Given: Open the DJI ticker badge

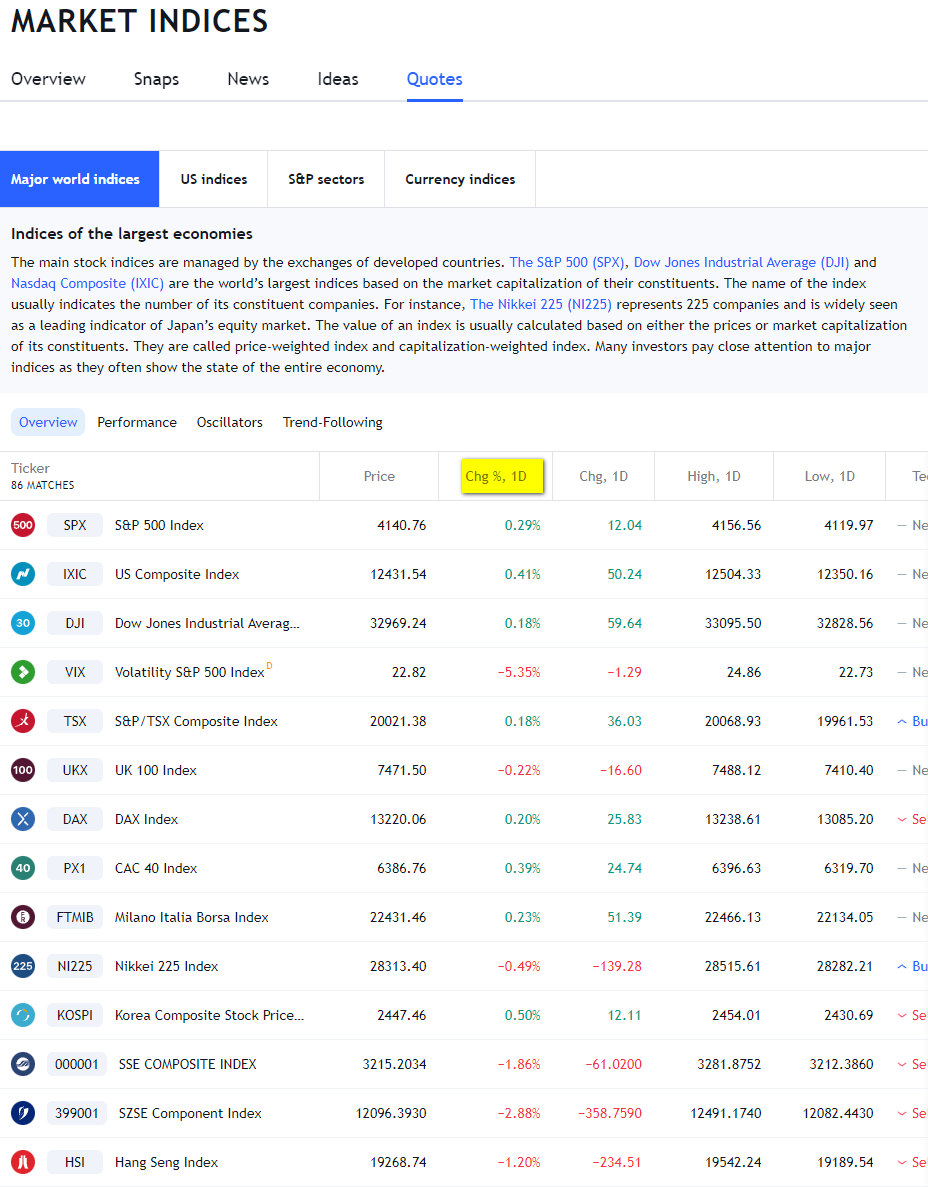Looking at the screenshot, I should tap(75, 623).
